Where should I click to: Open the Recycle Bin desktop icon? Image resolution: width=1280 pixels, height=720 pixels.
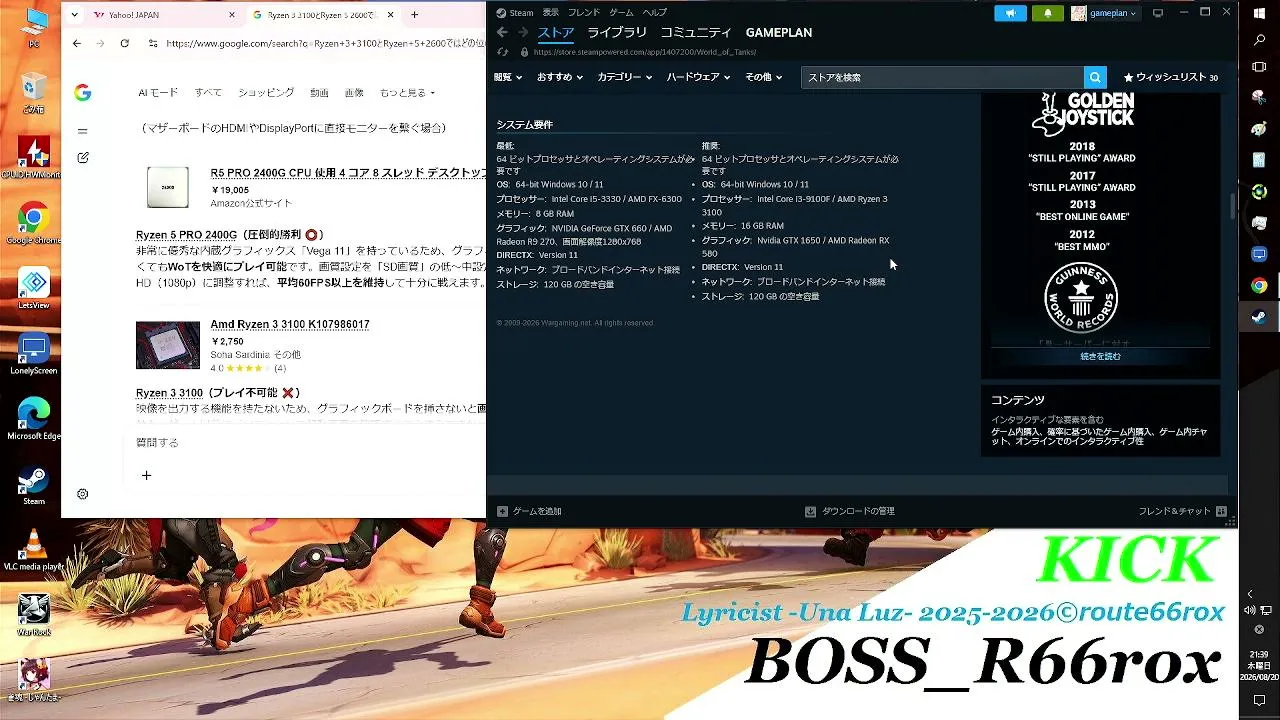tap(34, 92)
